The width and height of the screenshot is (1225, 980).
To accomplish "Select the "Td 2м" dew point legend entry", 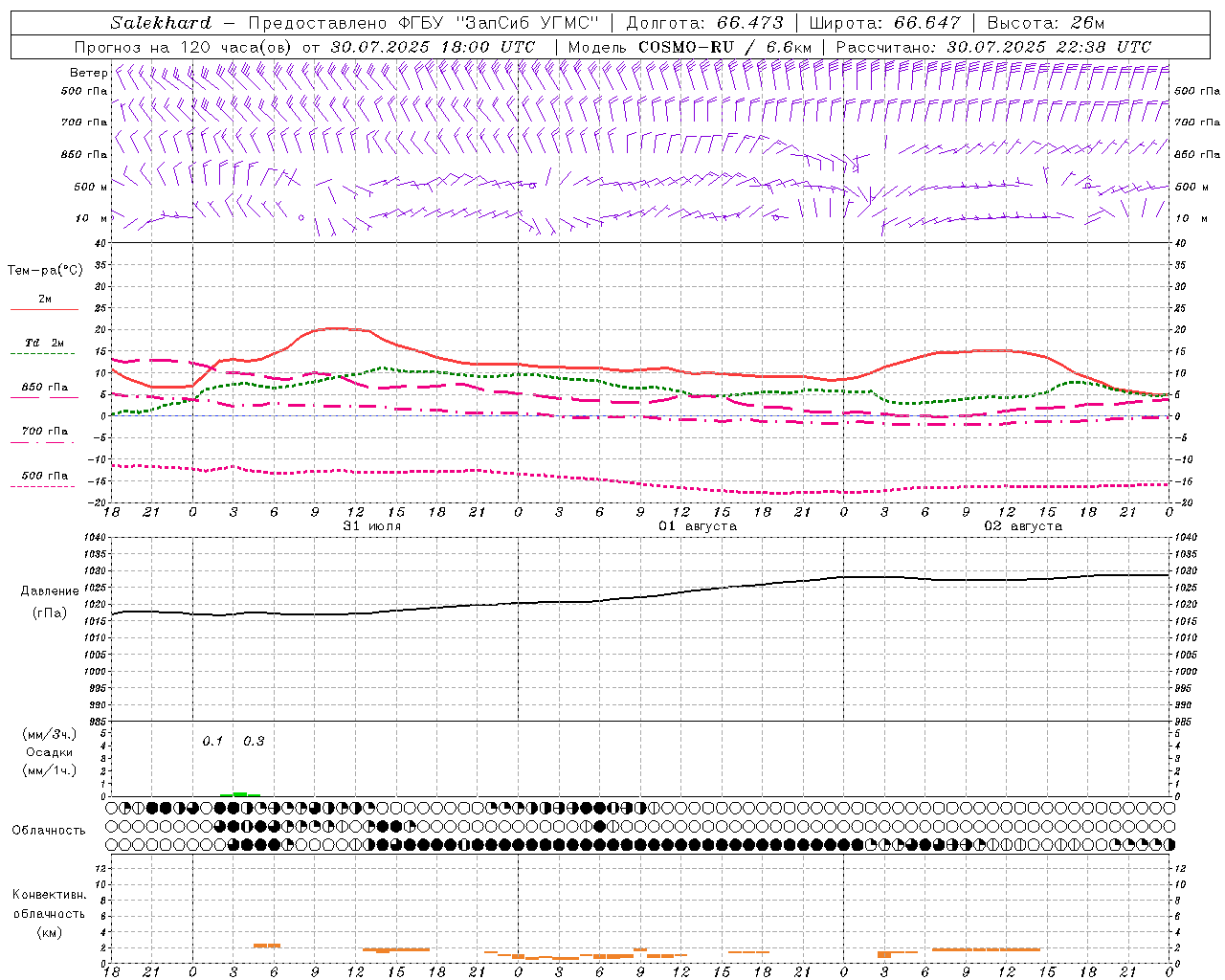I will pos(44,343).
